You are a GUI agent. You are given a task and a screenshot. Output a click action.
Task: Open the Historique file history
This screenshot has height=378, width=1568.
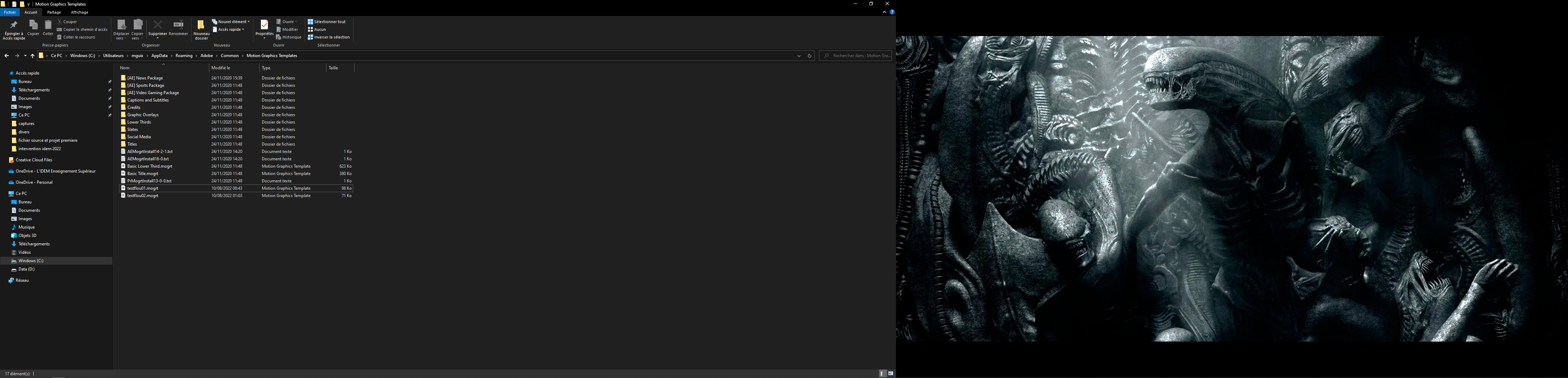pos(288,37)
